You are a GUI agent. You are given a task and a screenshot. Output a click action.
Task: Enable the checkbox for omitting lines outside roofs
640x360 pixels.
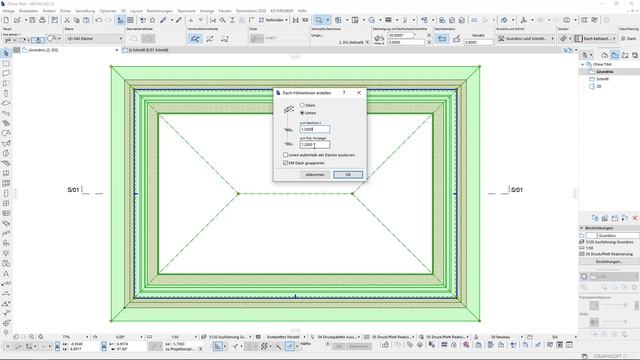tap(285, 155)
